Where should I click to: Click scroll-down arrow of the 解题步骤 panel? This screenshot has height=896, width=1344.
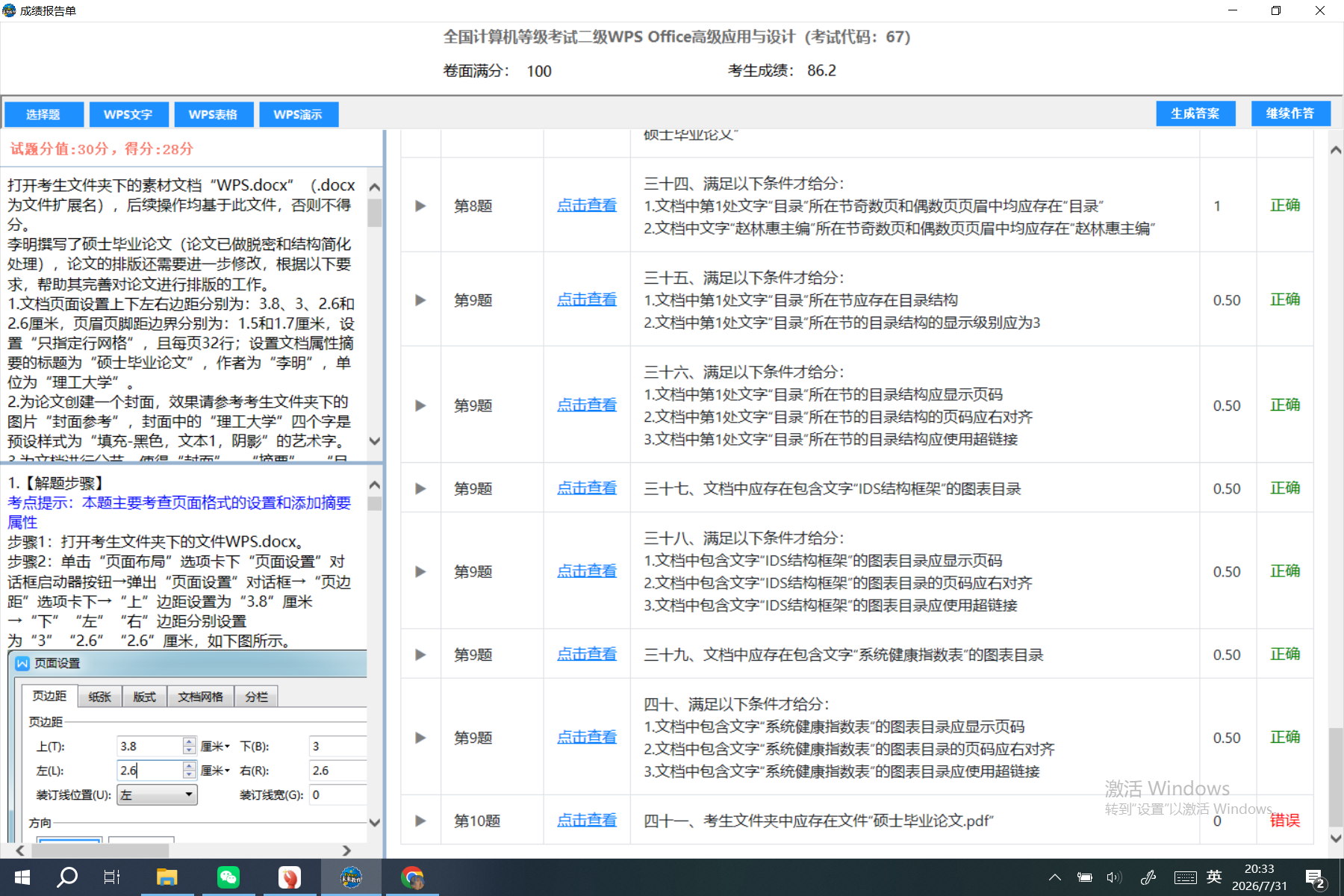[x=375, y=823]
